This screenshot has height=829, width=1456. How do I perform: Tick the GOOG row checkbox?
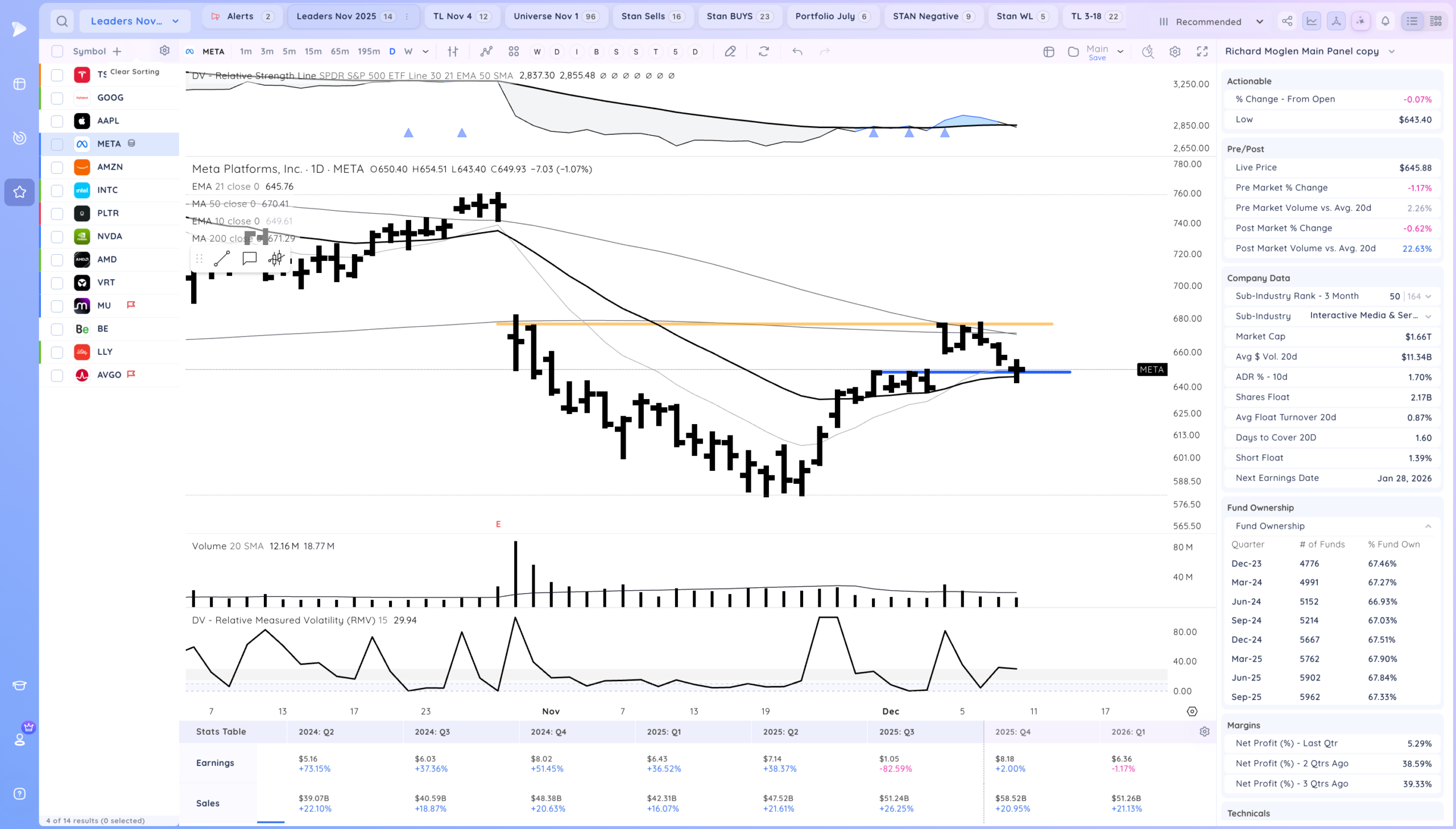(x=57, y=98)
